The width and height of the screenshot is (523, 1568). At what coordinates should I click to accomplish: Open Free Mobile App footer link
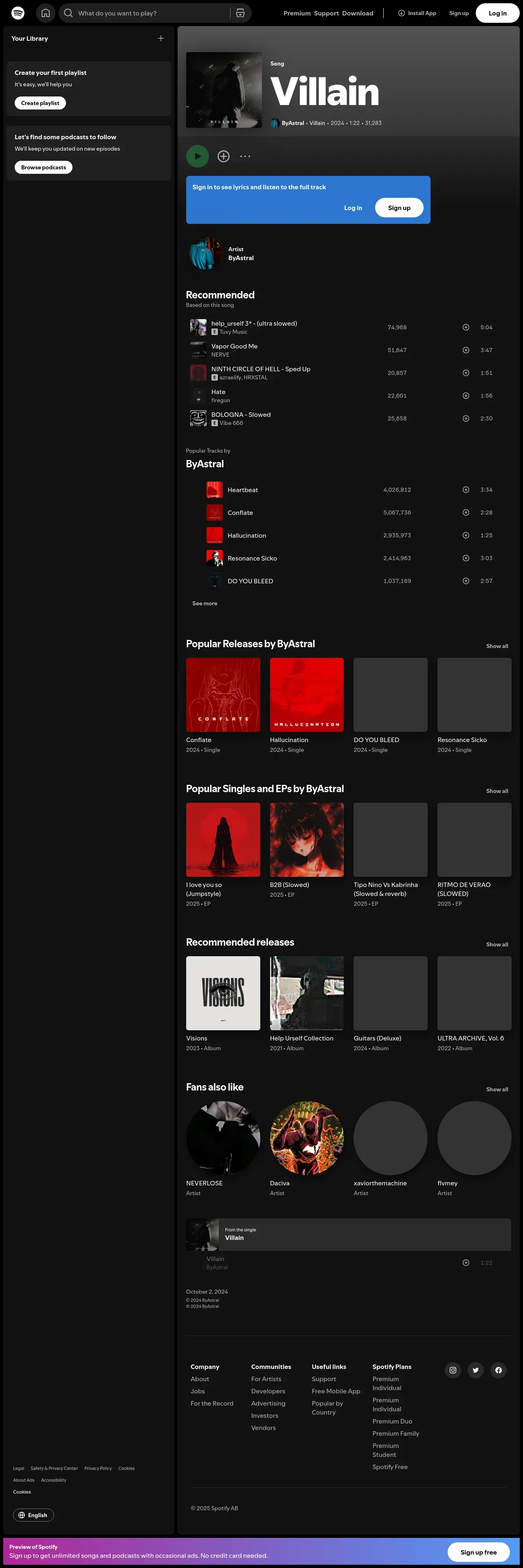(x=336, y=1391)
